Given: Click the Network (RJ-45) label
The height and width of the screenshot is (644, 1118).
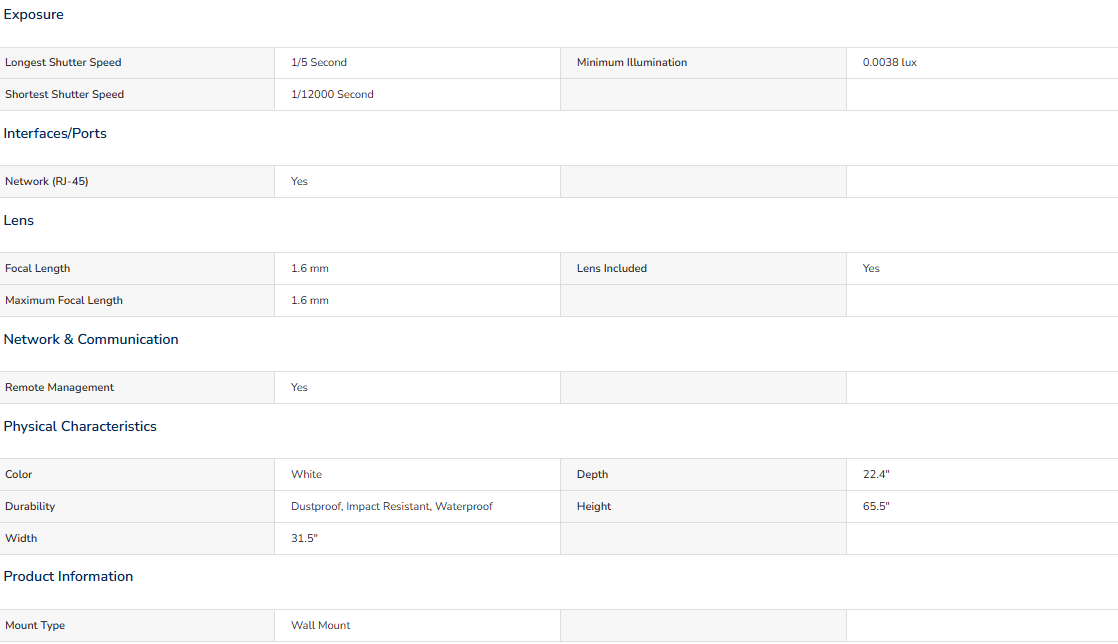Looking at the screenshot, I should coord(47,182).
